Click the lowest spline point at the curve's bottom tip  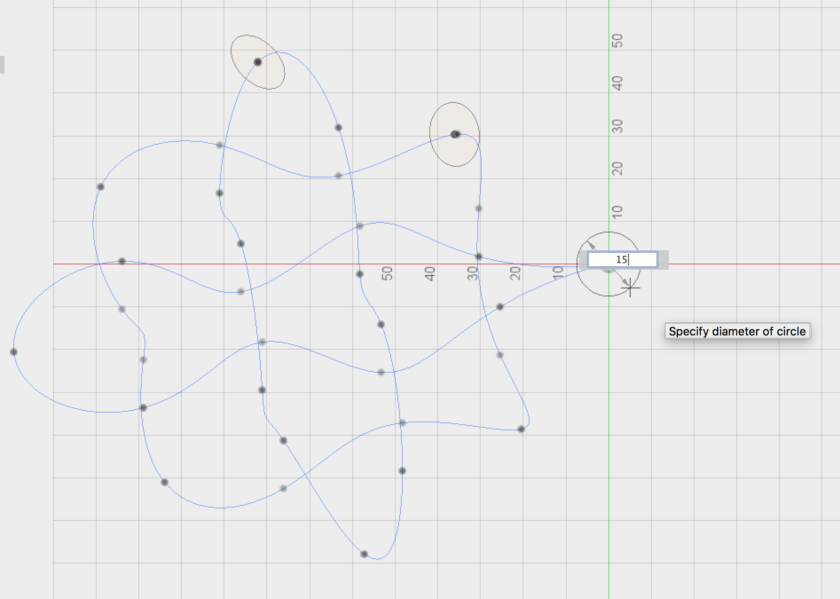pos(364,554)
